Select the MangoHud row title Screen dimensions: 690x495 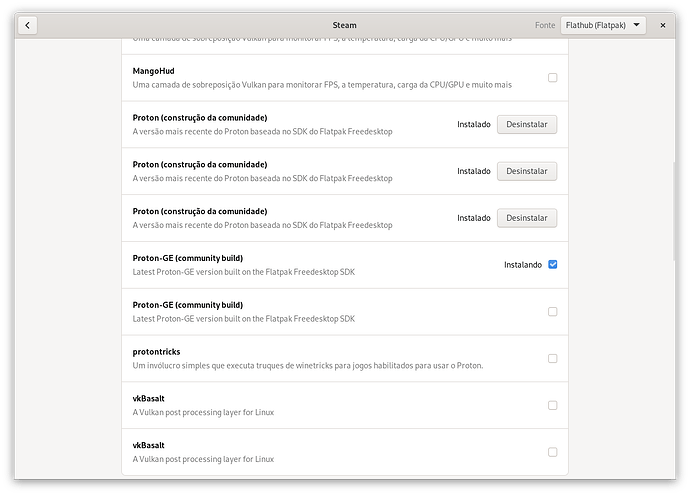point(151,71)
